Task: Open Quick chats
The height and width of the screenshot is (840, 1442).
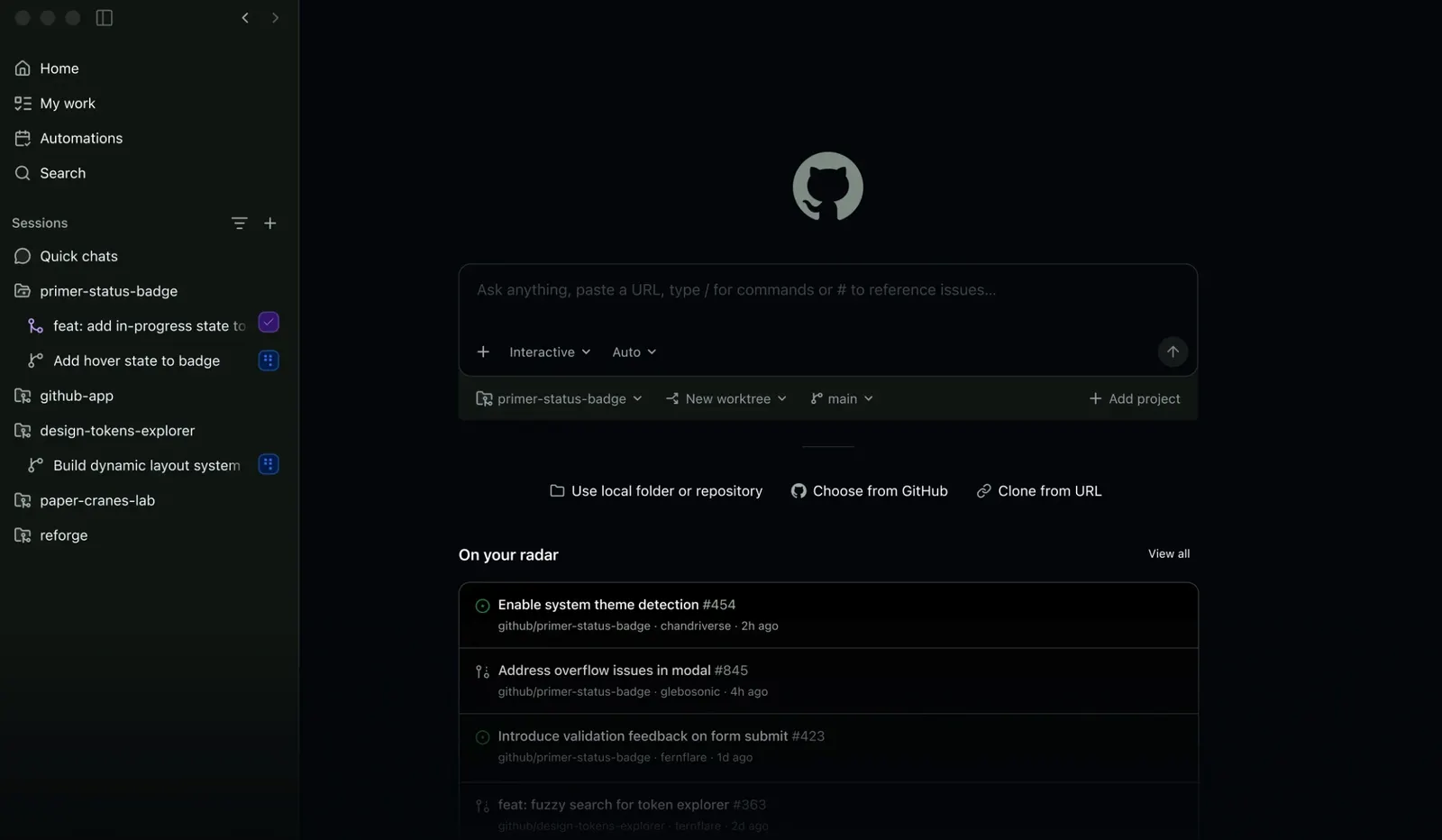Action: point(149,256)
